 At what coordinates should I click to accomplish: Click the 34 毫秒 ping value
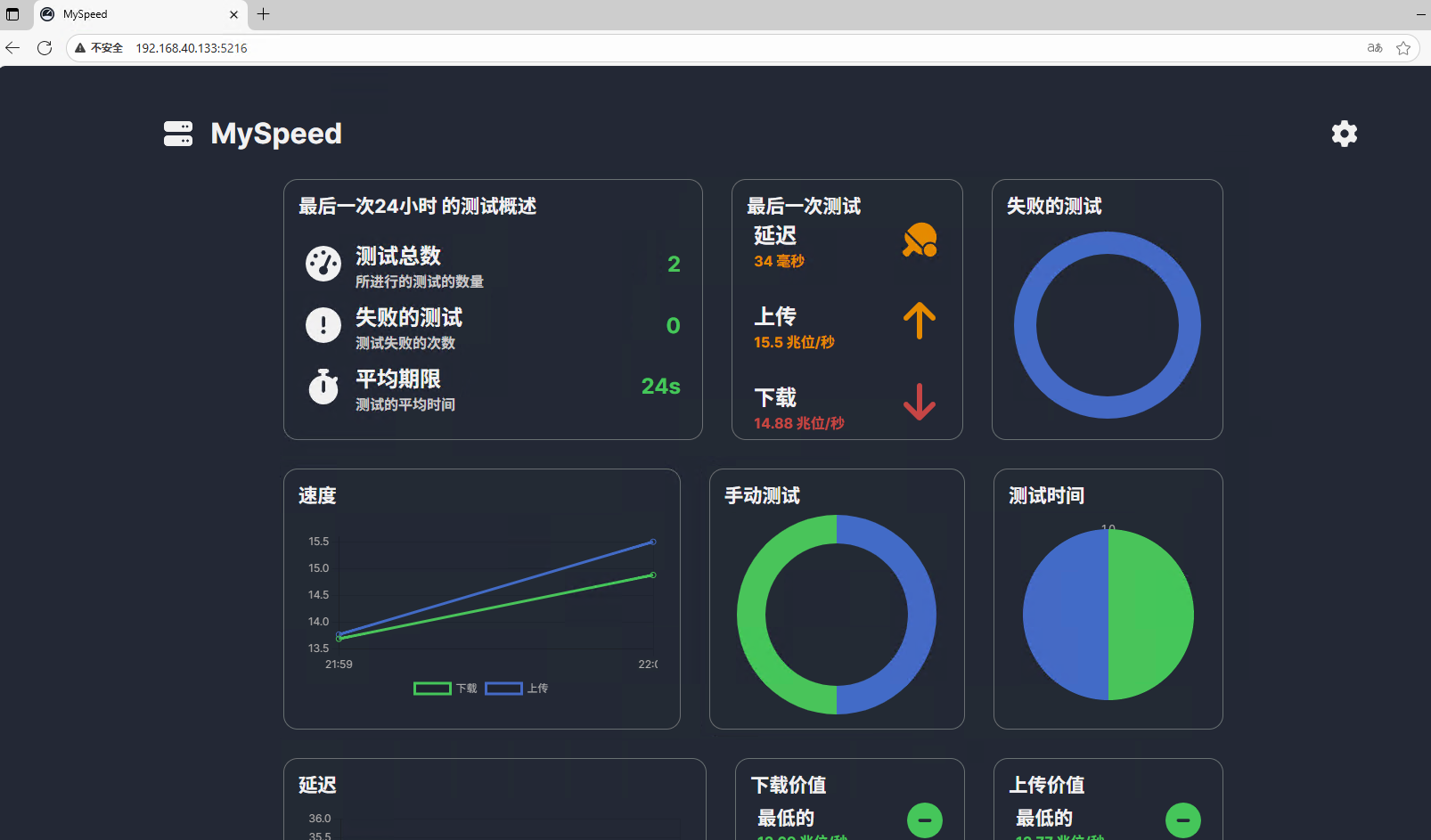[x=779, y=261]
